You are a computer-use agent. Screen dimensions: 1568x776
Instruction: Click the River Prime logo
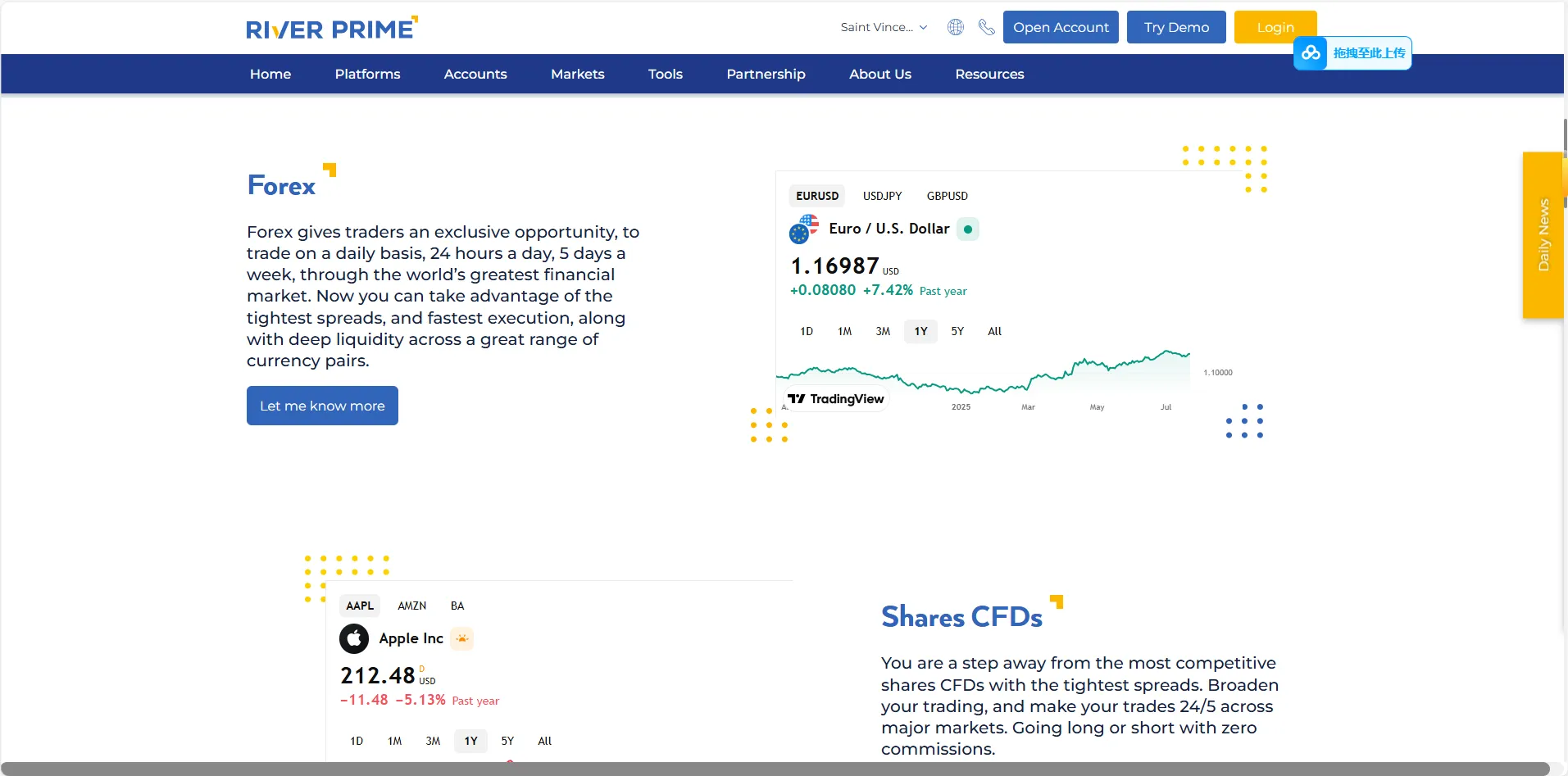pyautogui.click(x=332, y=29)
